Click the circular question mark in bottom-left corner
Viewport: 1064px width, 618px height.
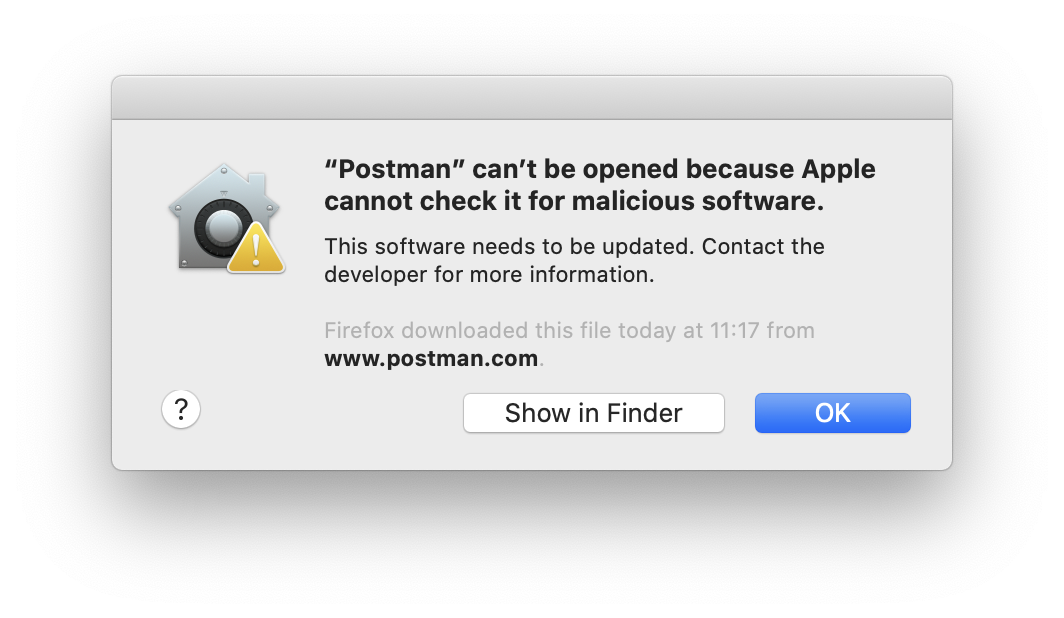point(180,409)
